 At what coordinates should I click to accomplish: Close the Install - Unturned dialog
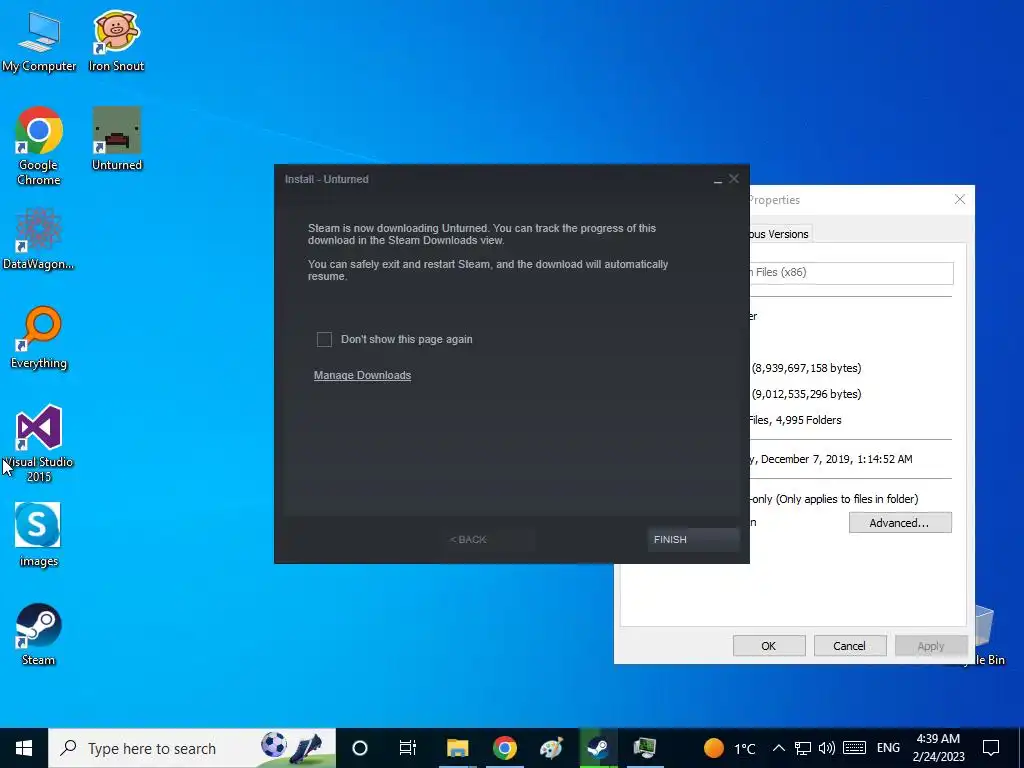point(734,179)
